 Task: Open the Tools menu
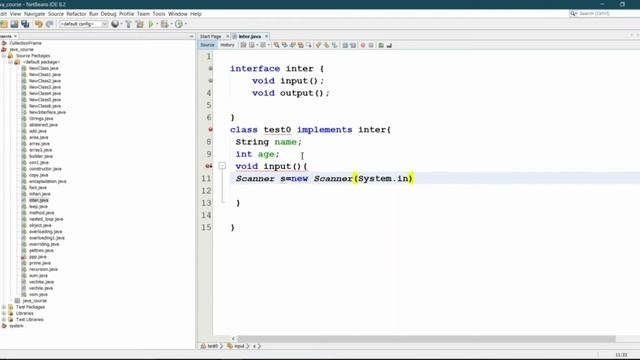pyautogui.click(x=159, y=13)
